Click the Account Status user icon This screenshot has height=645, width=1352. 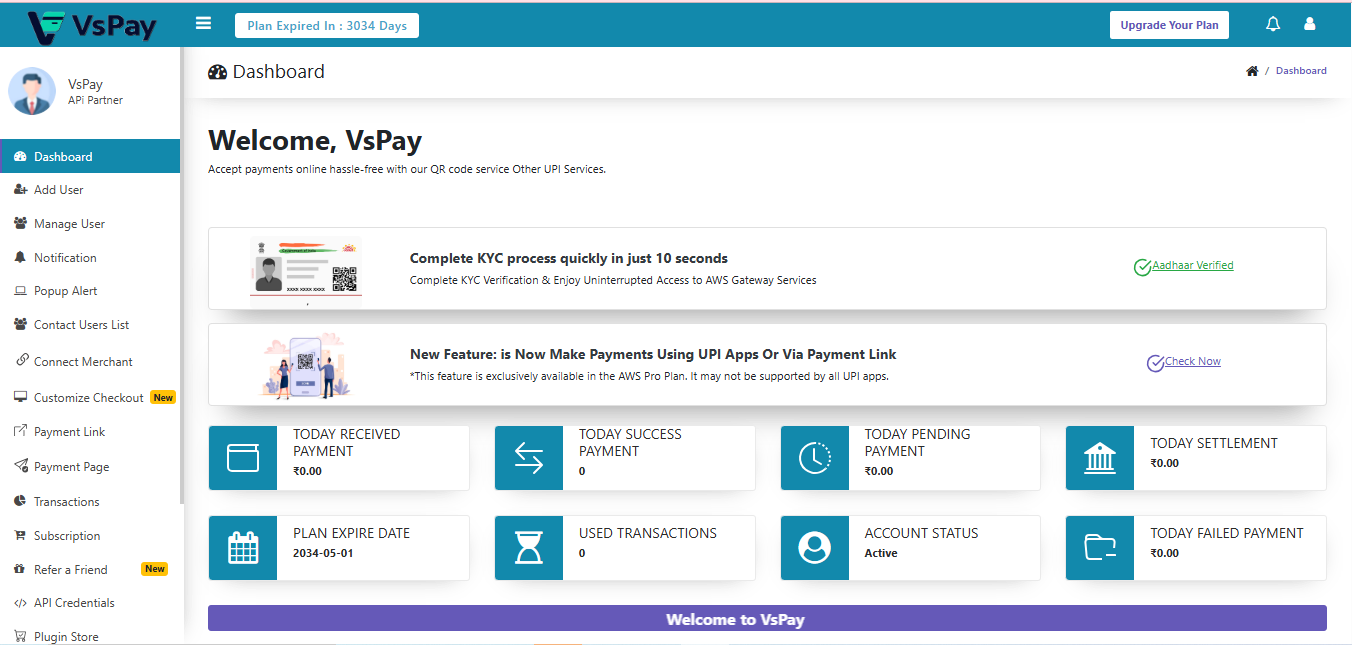point(815,548)
